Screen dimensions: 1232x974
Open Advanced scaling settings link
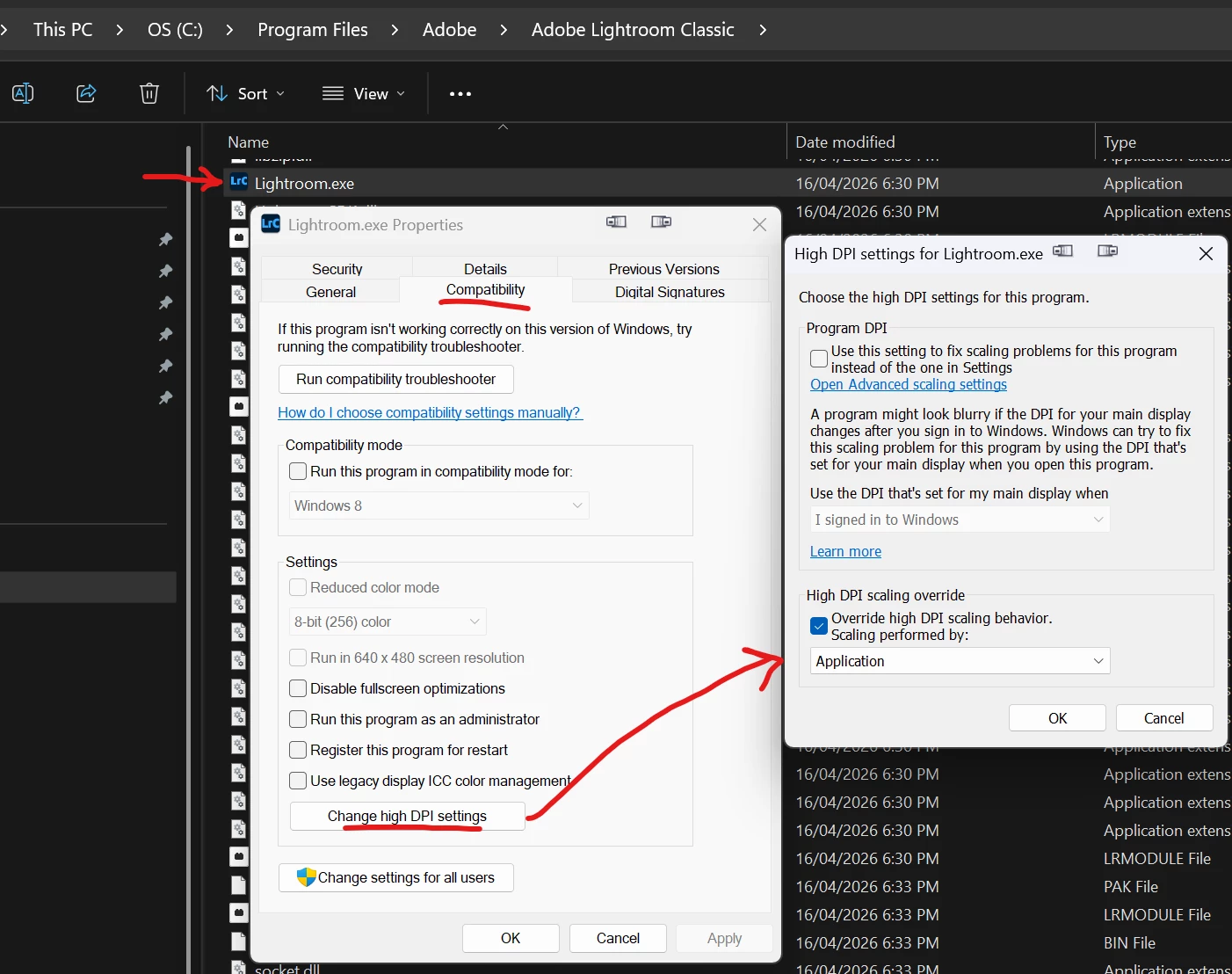pos(909,384)
